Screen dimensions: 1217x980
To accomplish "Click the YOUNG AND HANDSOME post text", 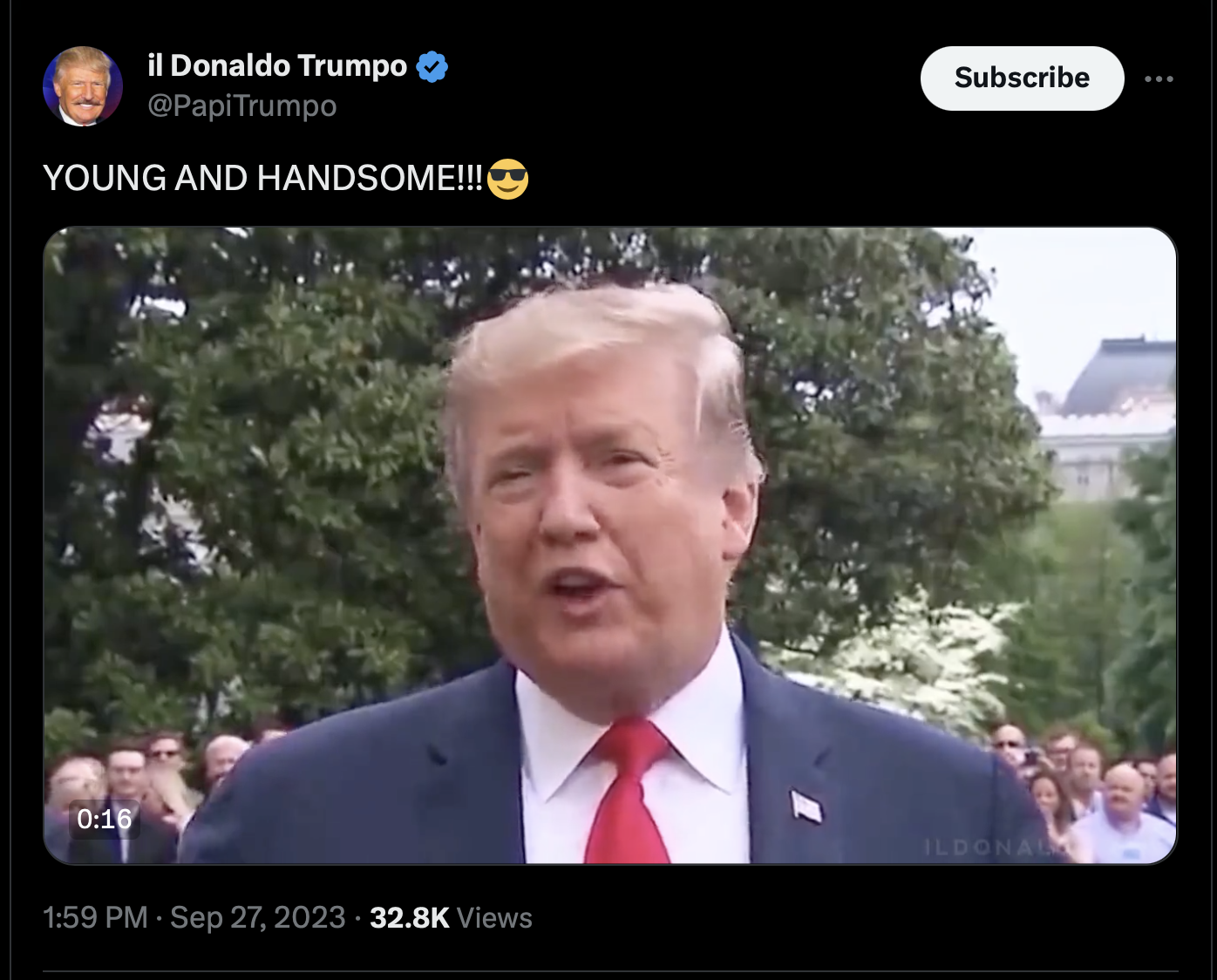I will (262, 179).
